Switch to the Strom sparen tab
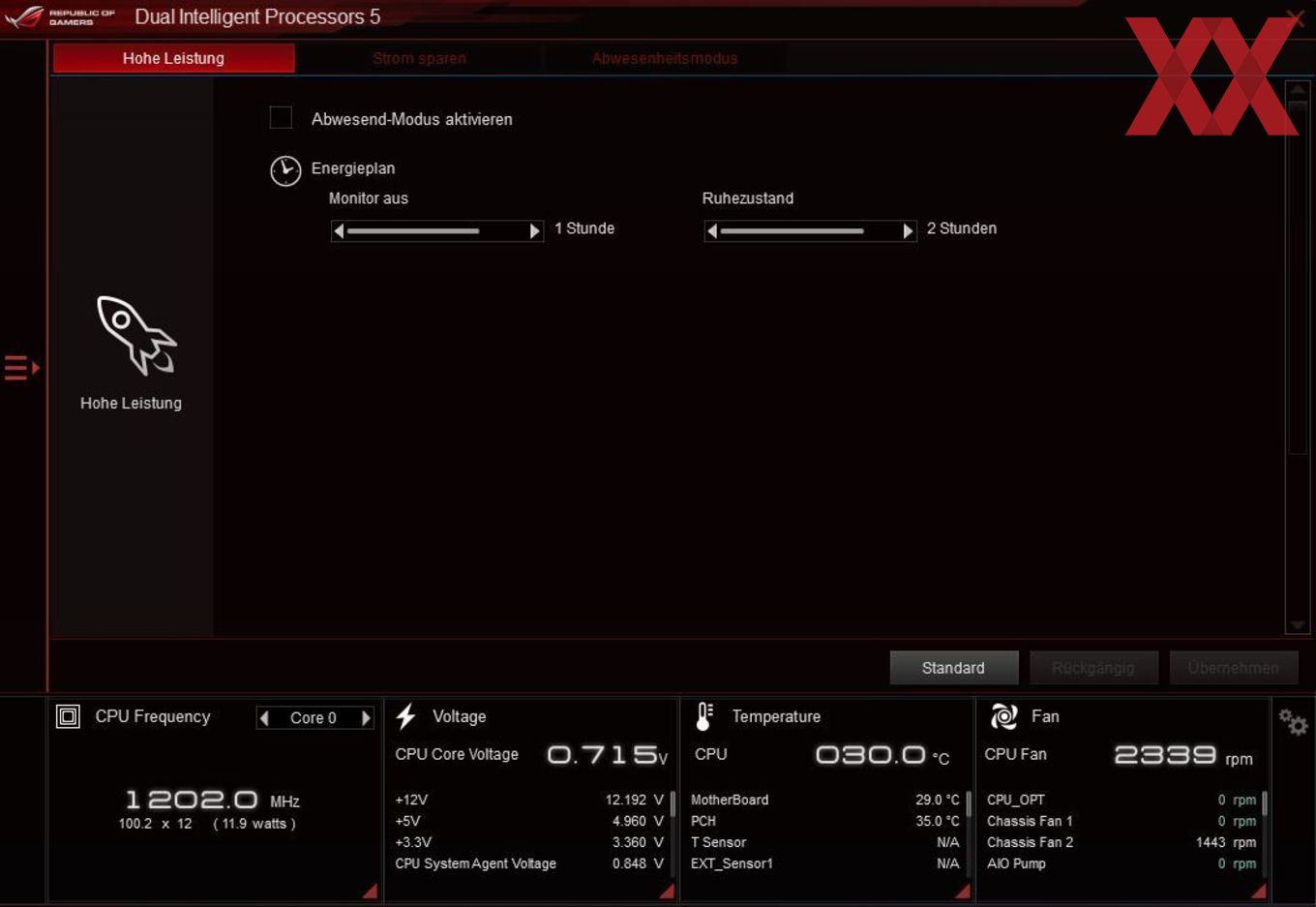 [419, 58]
